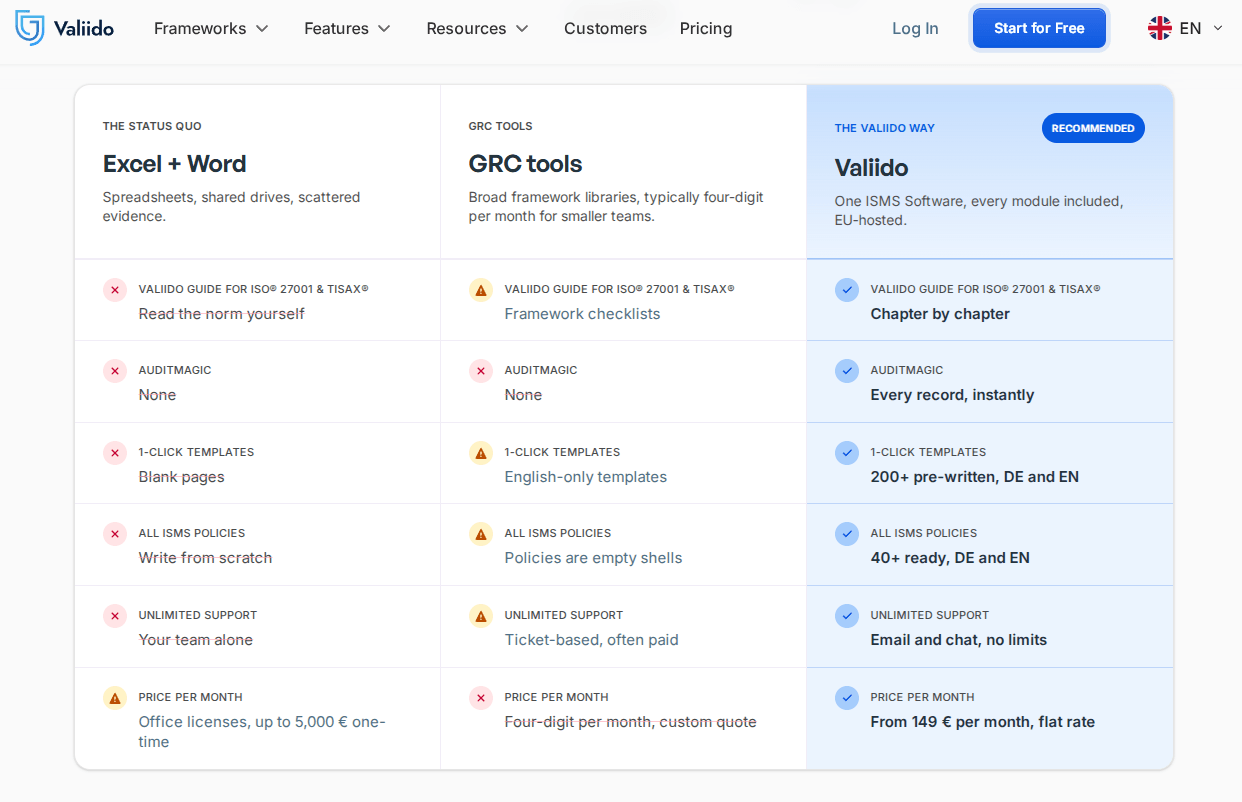Click 'Every record, instantly' text
This screenshot has width=1242, height=802.
coord(952,395)
